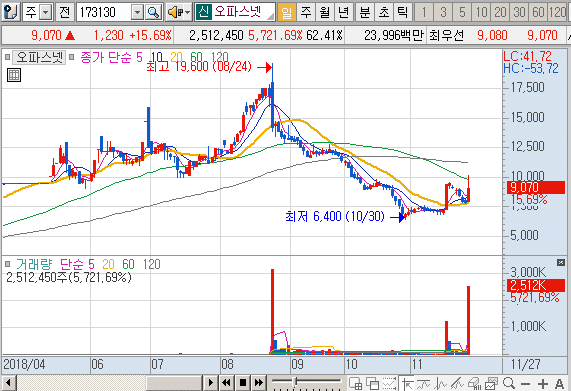The height and width of the screenshot is (391, 571).
Task: Click the scrollbar left arrow button
Action: click(x=9, y=383)
